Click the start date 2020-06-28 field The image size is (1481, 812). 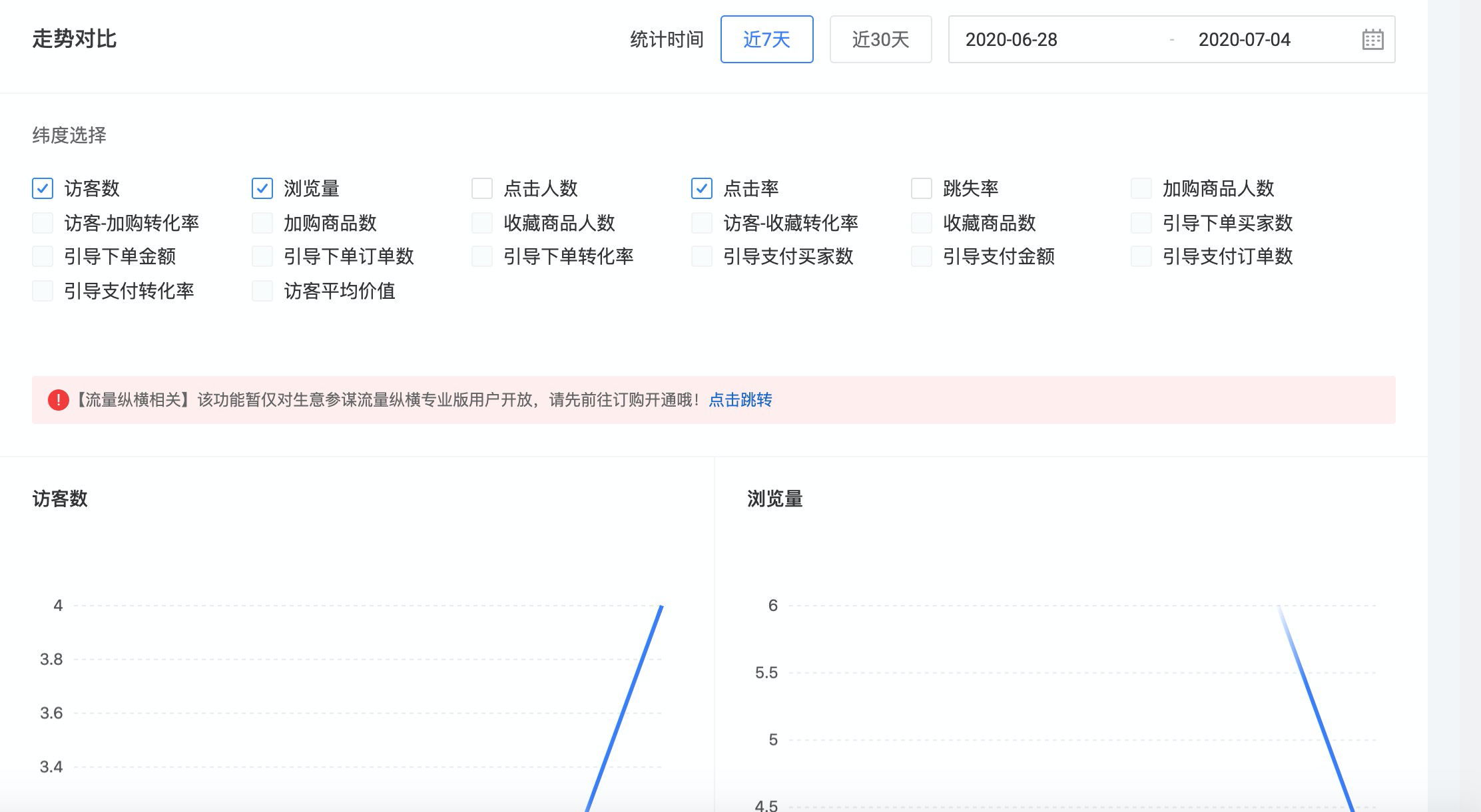tap(1011, 40)
